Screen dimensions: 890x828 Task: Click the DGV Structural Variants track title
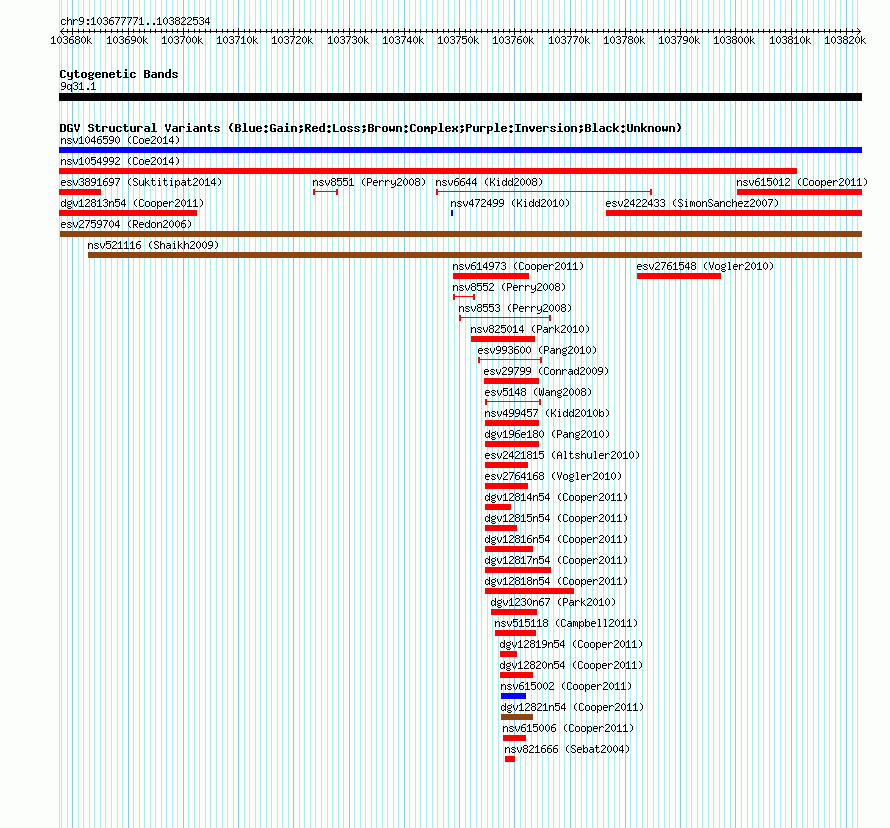(370, 128)
